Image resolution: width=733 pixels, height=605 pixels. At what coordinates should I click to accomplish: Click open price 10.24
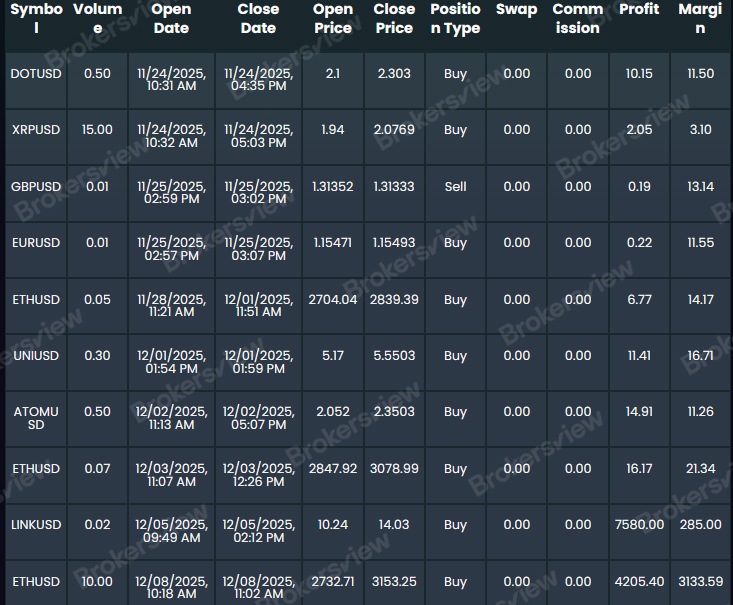tap(332, 525)
